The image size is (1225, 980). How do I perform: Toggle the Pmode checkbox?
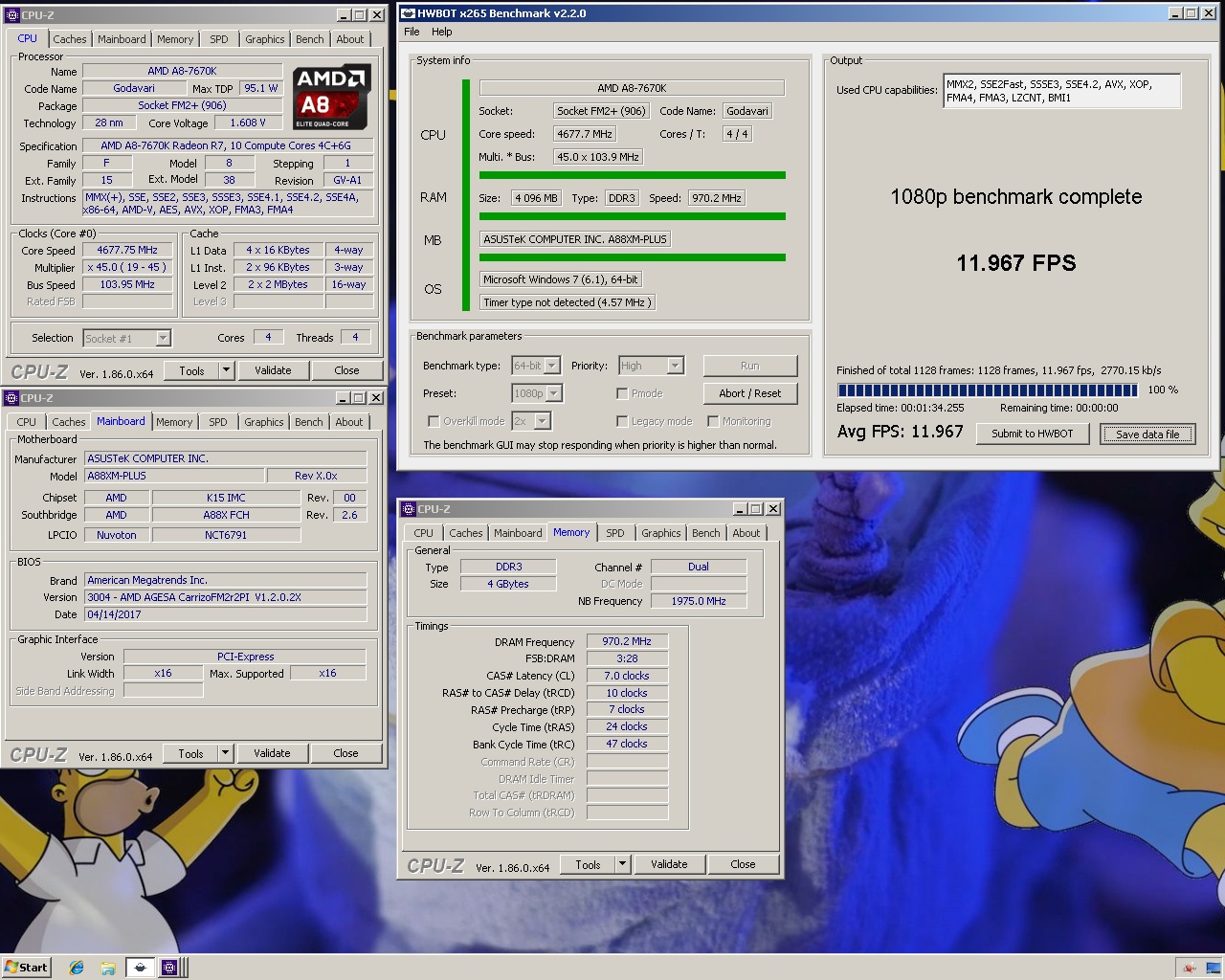pyautogui.click(x=622, y=393)
